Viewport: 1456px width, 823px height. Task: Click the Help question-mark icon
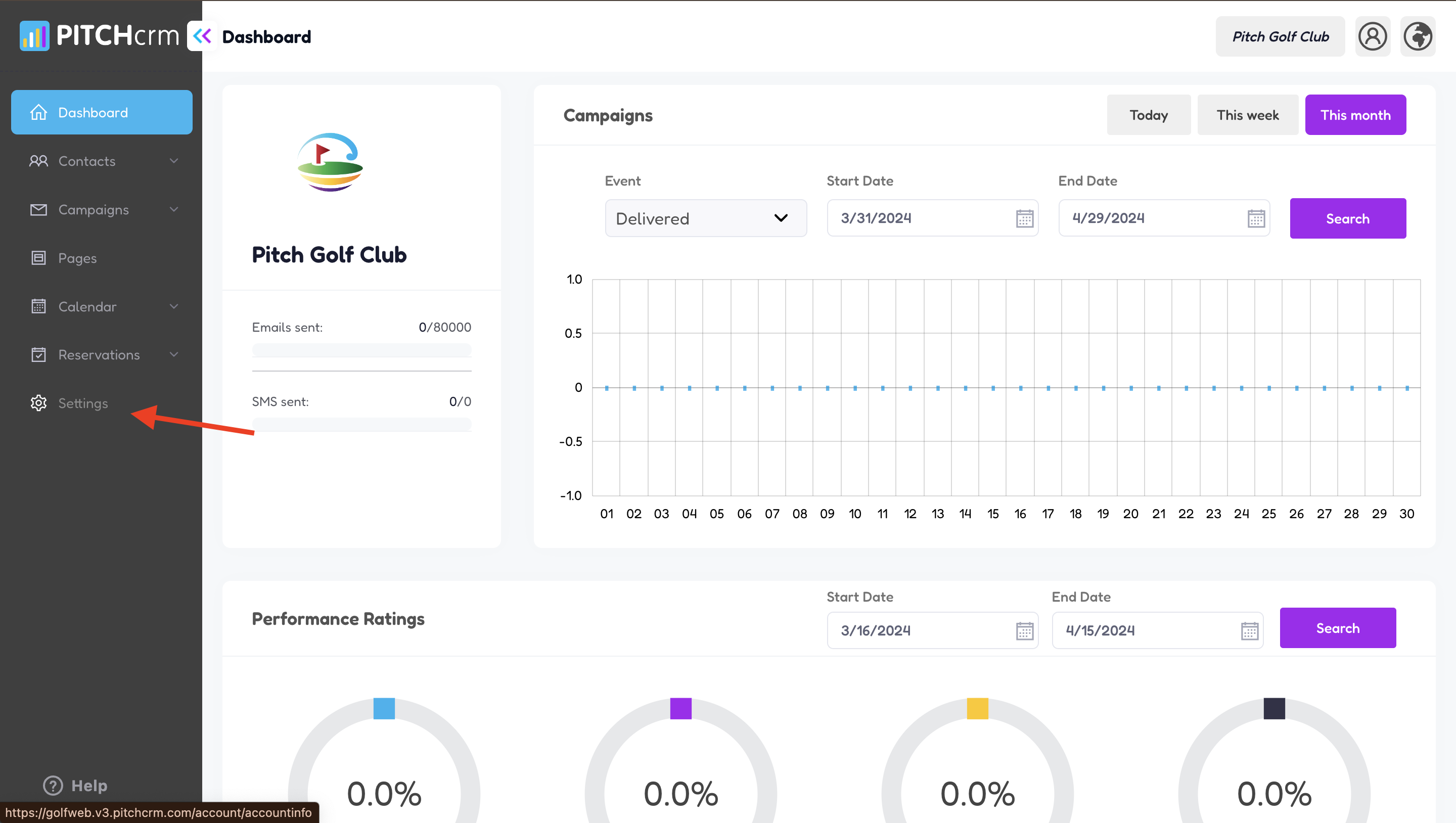point(53,785)
